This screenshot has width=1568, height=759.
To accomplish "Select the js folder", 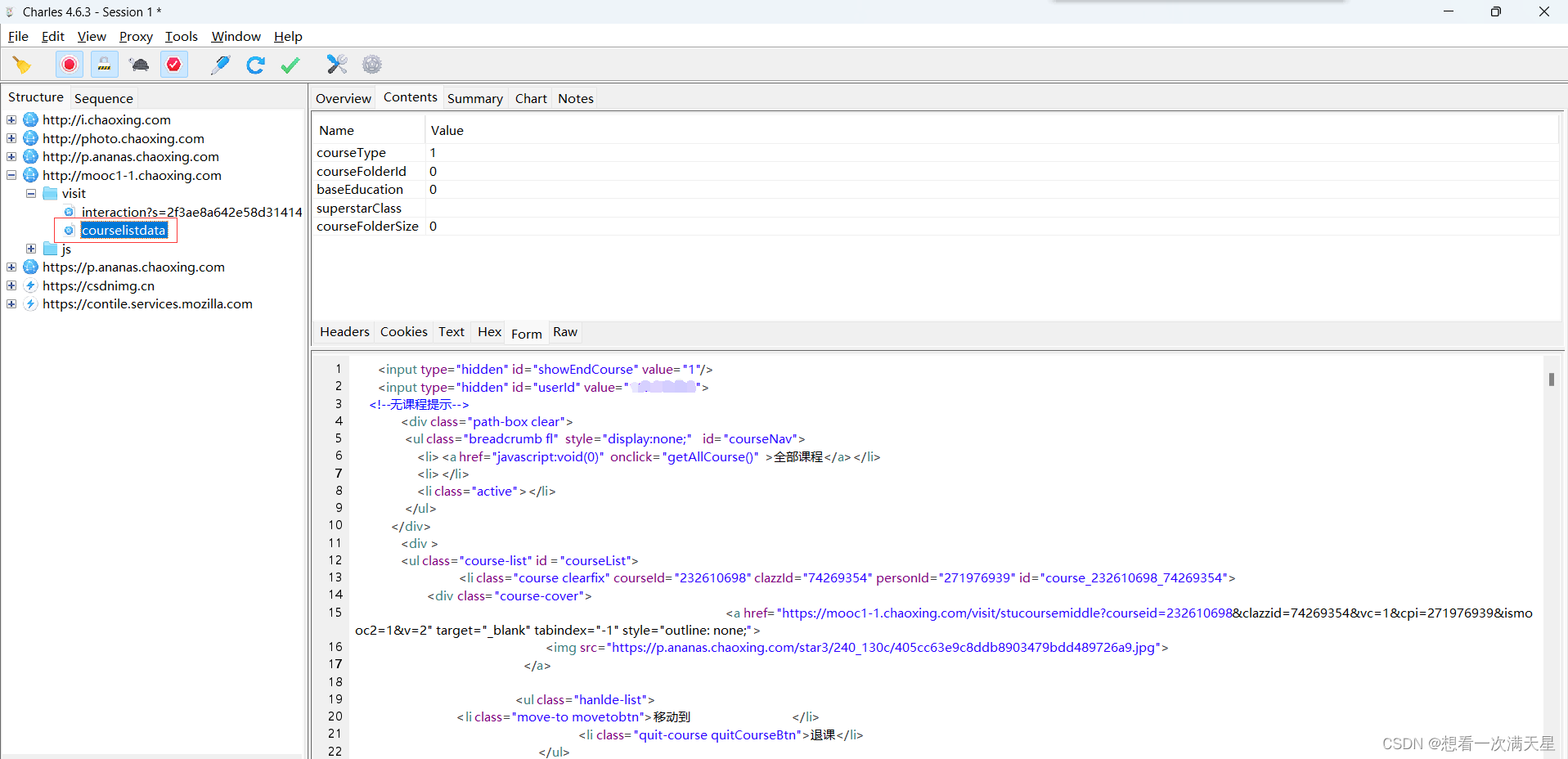I will (x=66, y=249).
